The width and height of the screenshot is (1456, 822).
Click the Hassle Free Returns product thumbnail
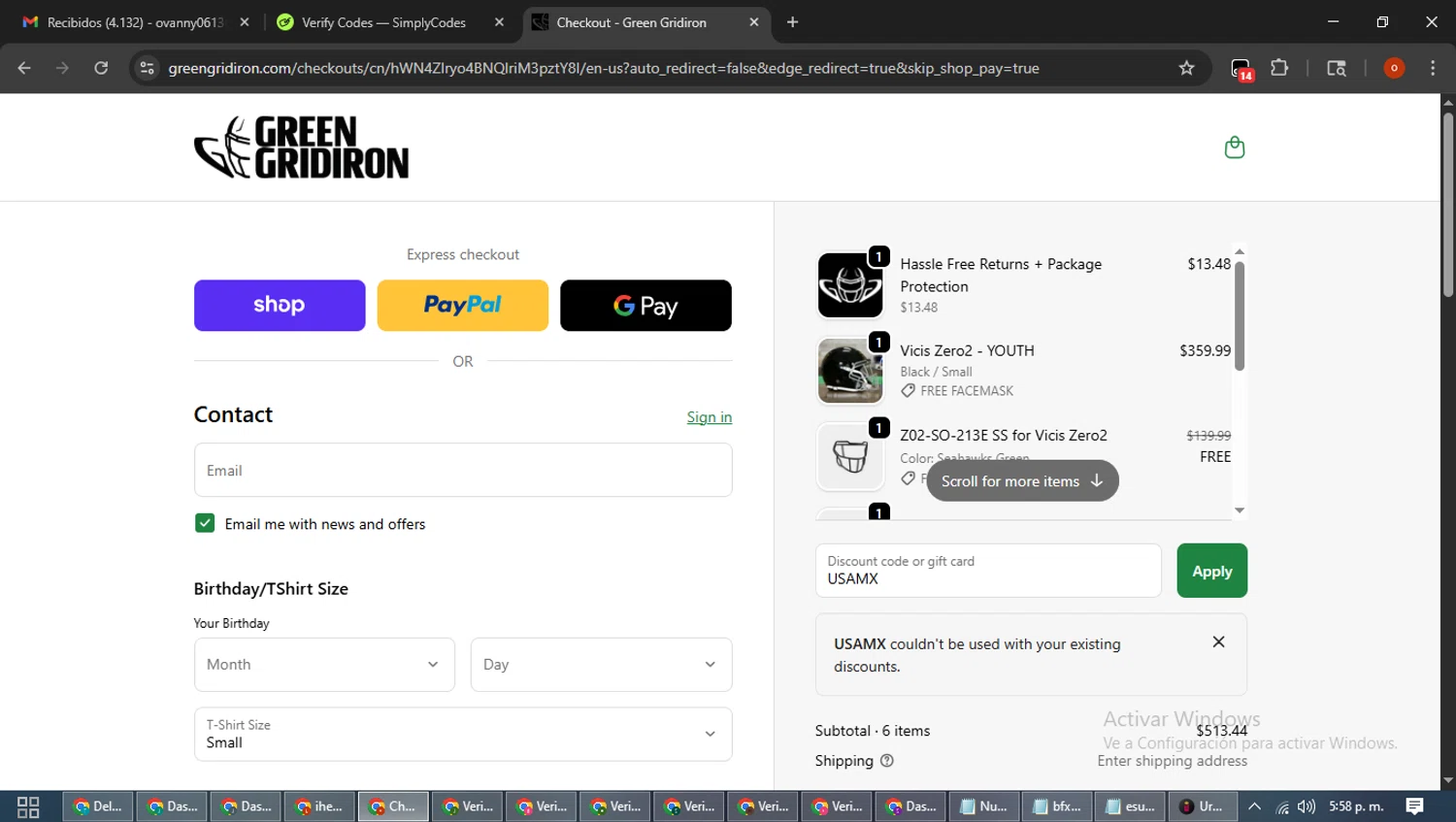[850, 285]
